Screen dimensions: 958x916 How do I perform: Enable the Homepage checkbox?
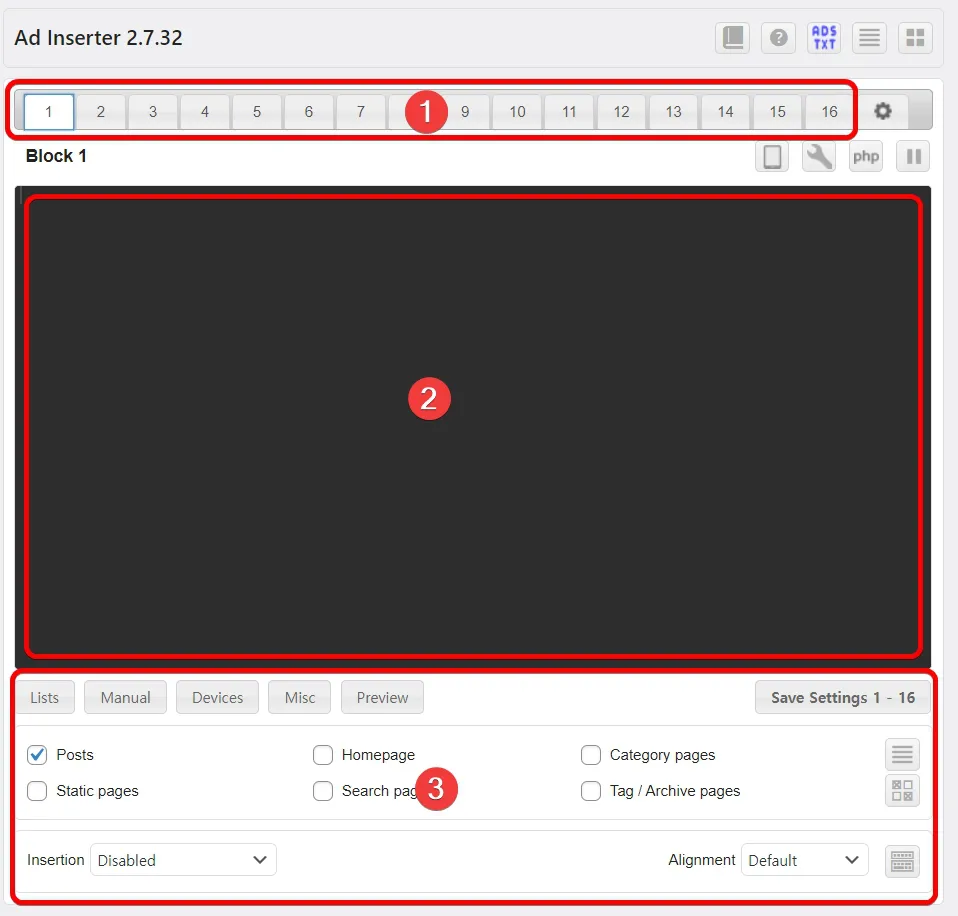pos(323,755)
